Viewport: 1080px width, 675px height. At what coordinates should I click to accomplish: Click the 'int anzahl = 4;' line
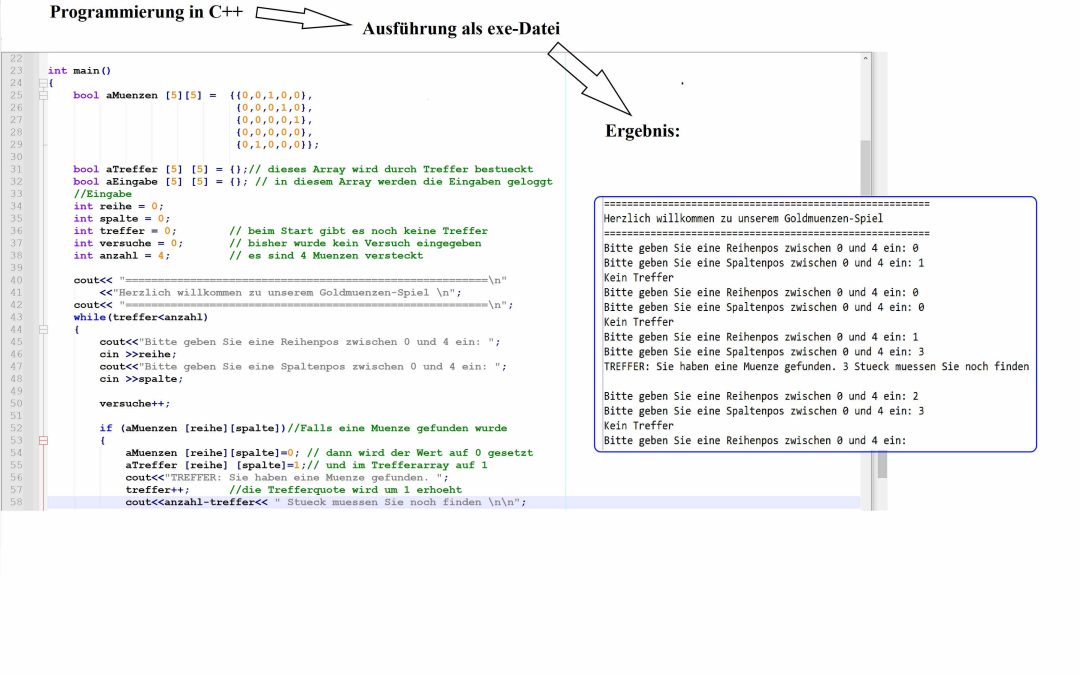[x=122, y=256]
